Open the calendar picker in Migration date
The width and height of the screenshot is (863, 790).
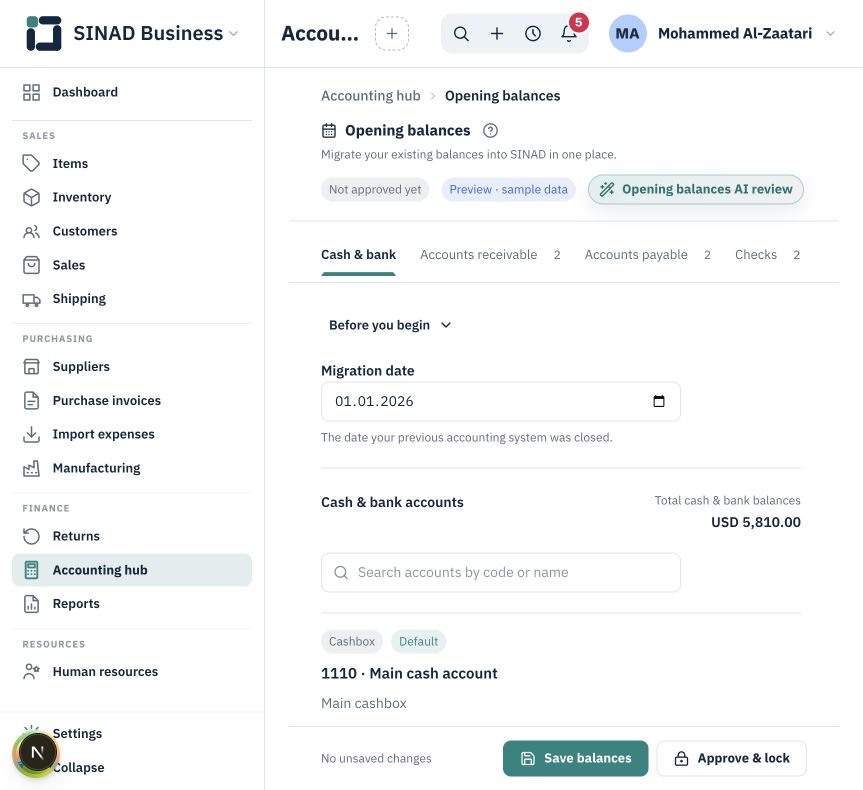[659, 401]
